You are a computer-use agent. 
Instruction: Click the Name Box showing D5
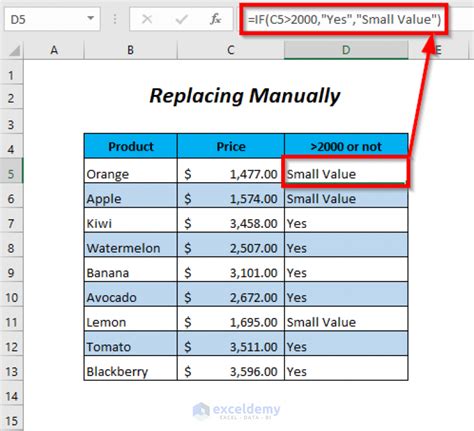click(52, 19)
